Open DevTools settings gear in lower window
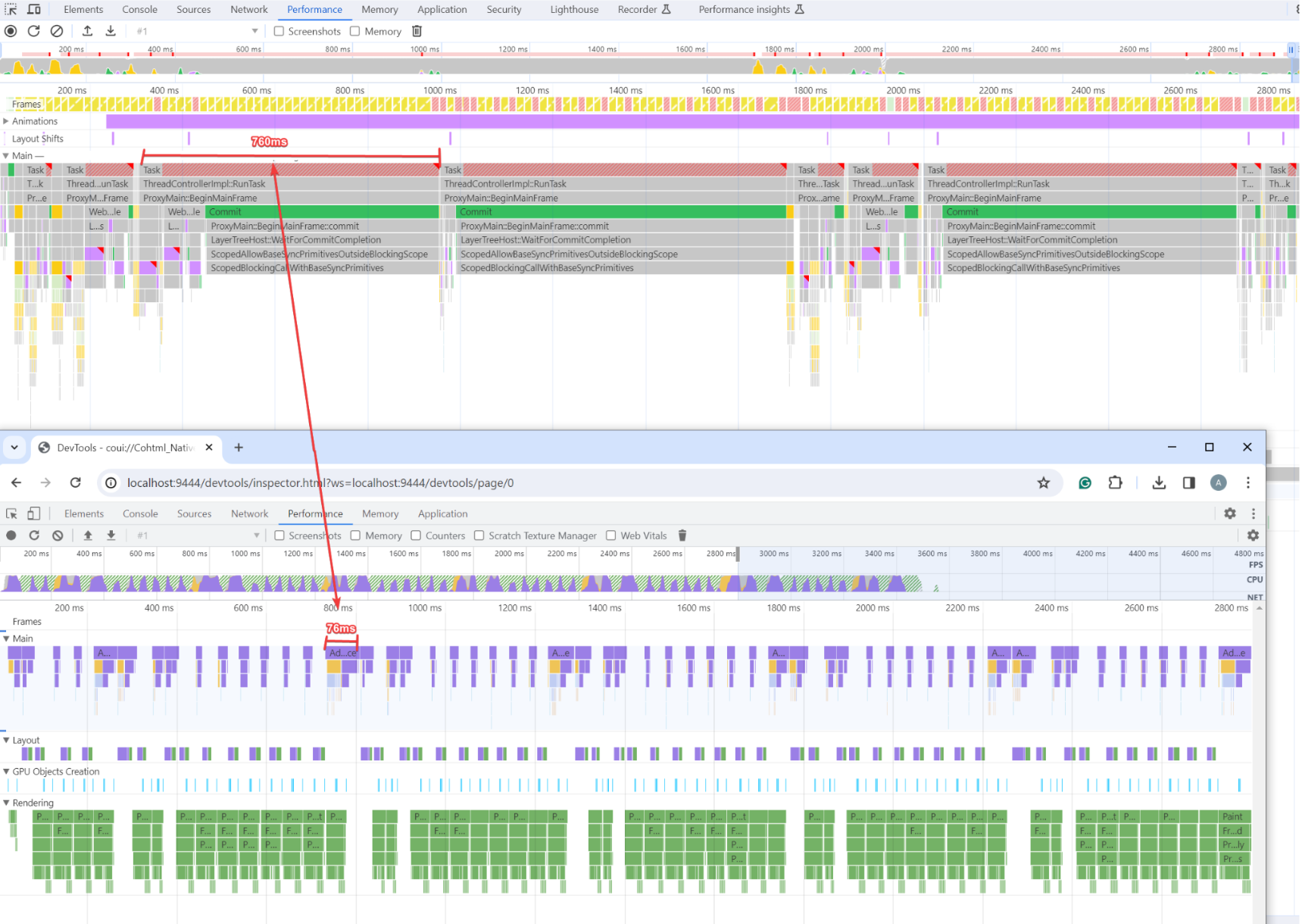1302x924 pixels. [x=1229, y=514]
